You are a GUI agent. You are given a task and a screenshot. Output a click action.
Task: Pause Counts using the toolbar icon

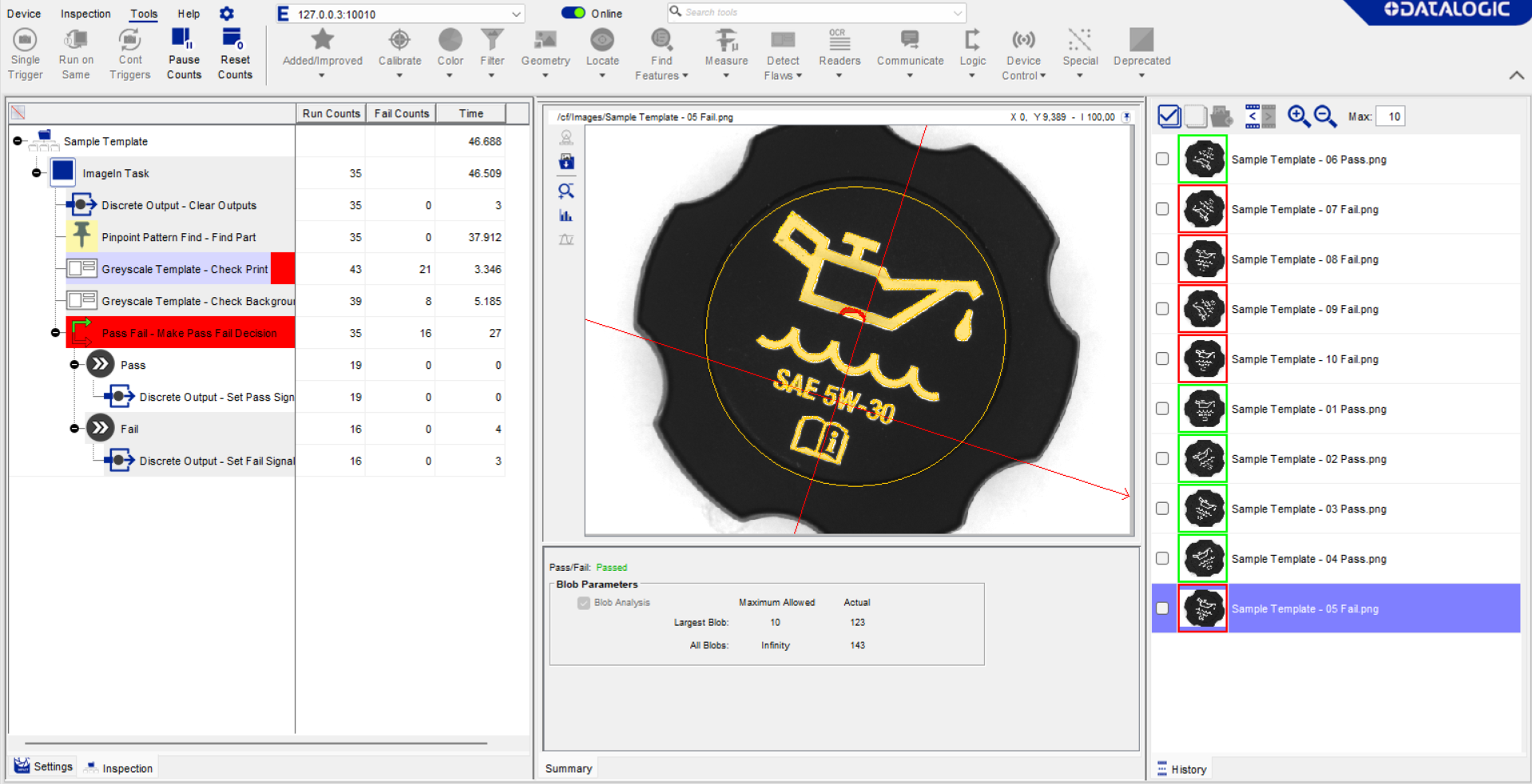coord(183,40)
